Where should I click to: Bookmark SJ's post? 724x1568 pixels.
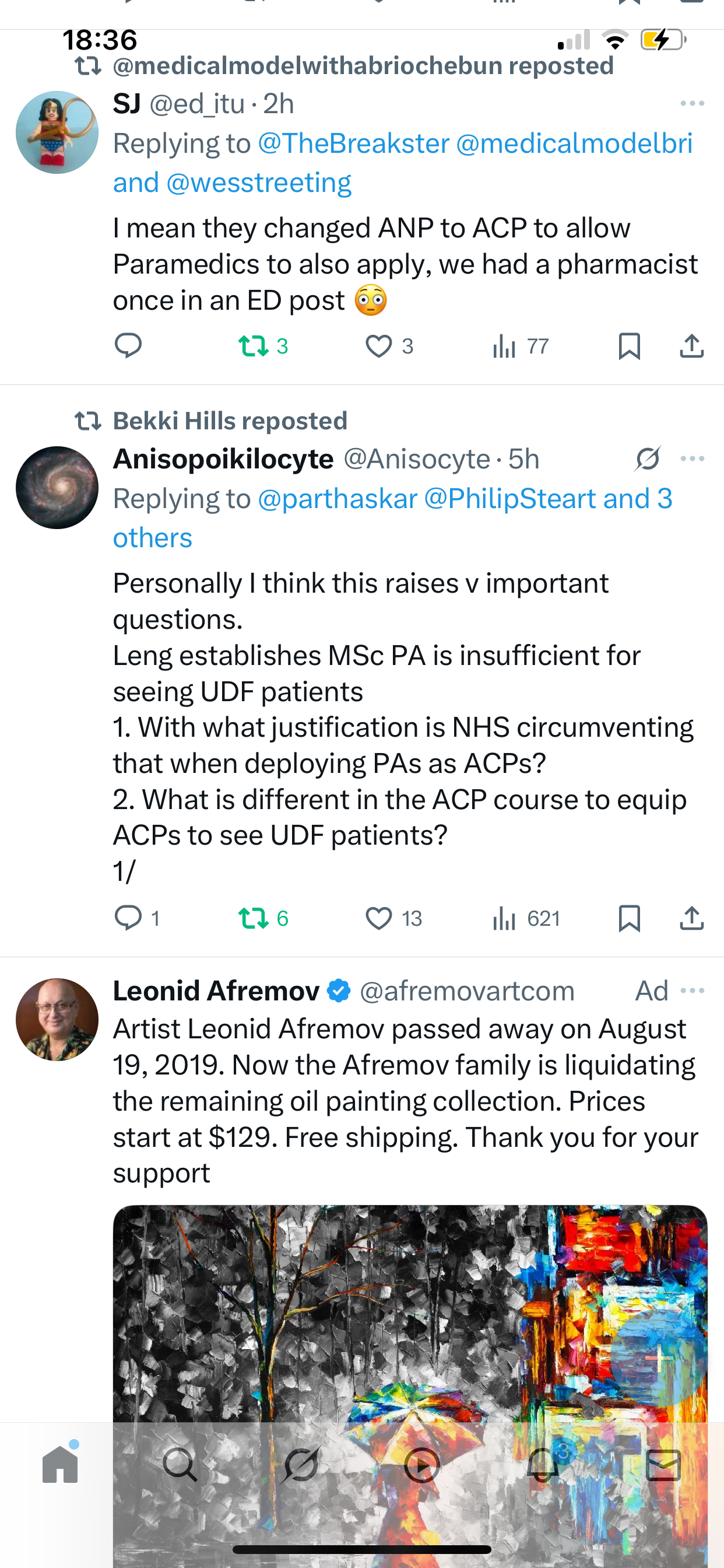tap(629, 346)
